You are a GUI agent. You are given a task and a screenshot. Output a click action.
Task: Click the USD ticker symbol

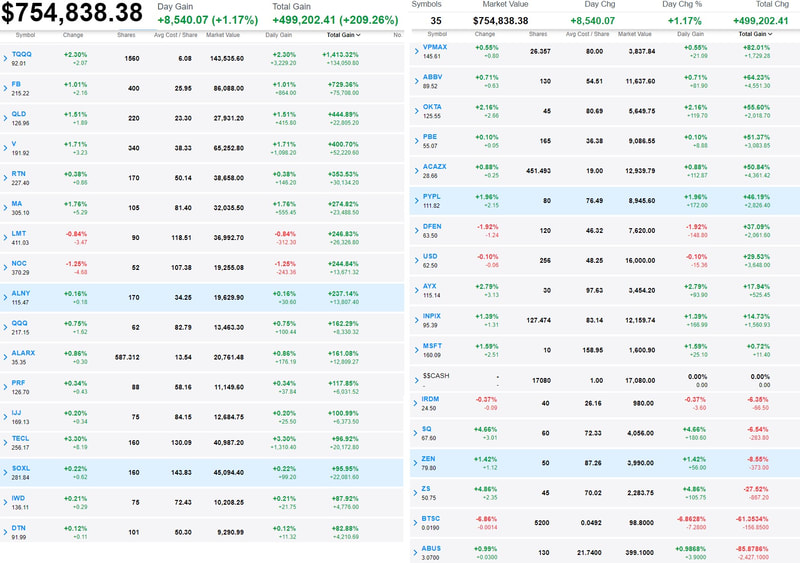430,256
